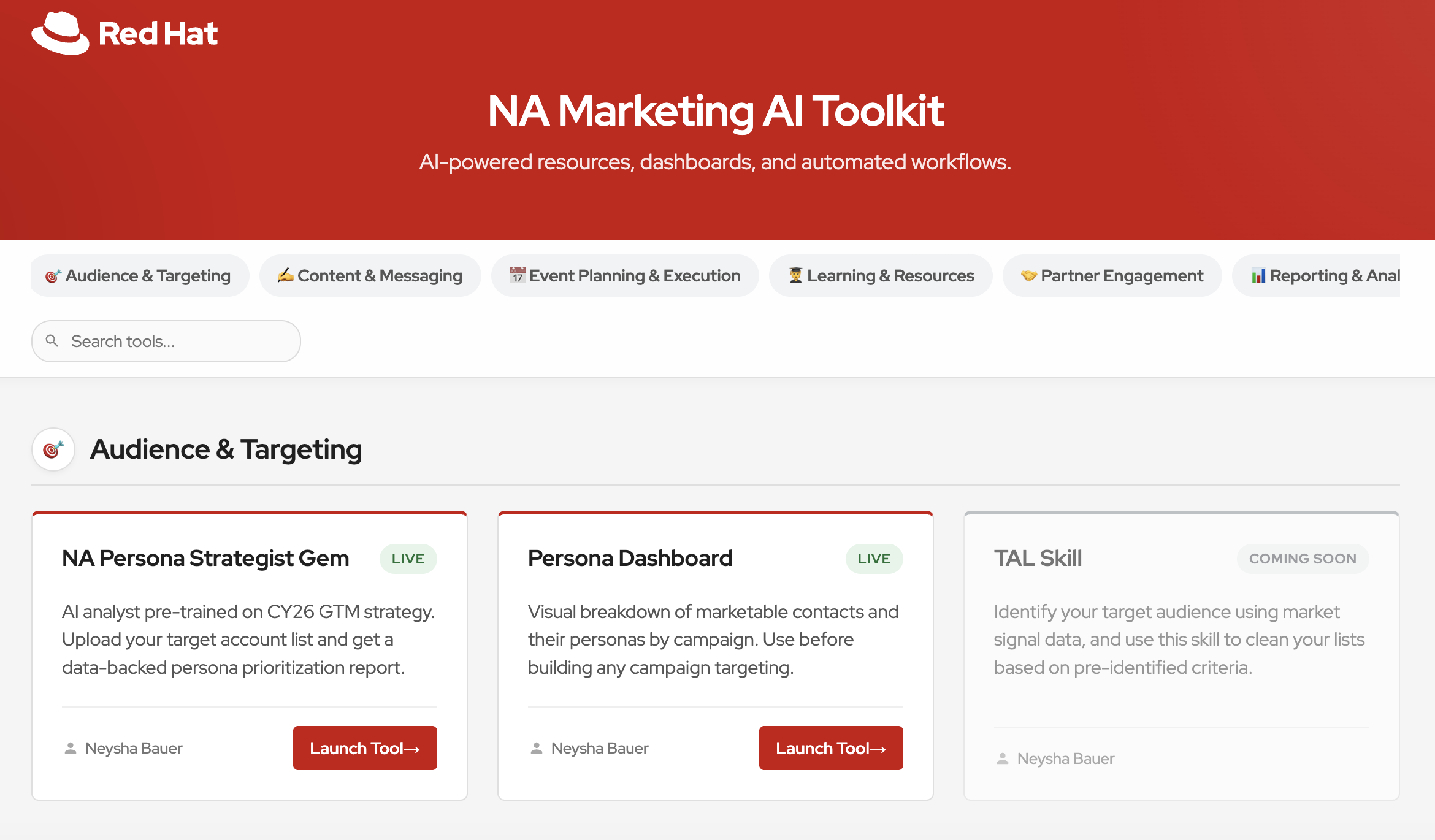Click the COMING SOON badge on TAL Skill
This screenshot has height=840, width=1435.
point(1303,559)
